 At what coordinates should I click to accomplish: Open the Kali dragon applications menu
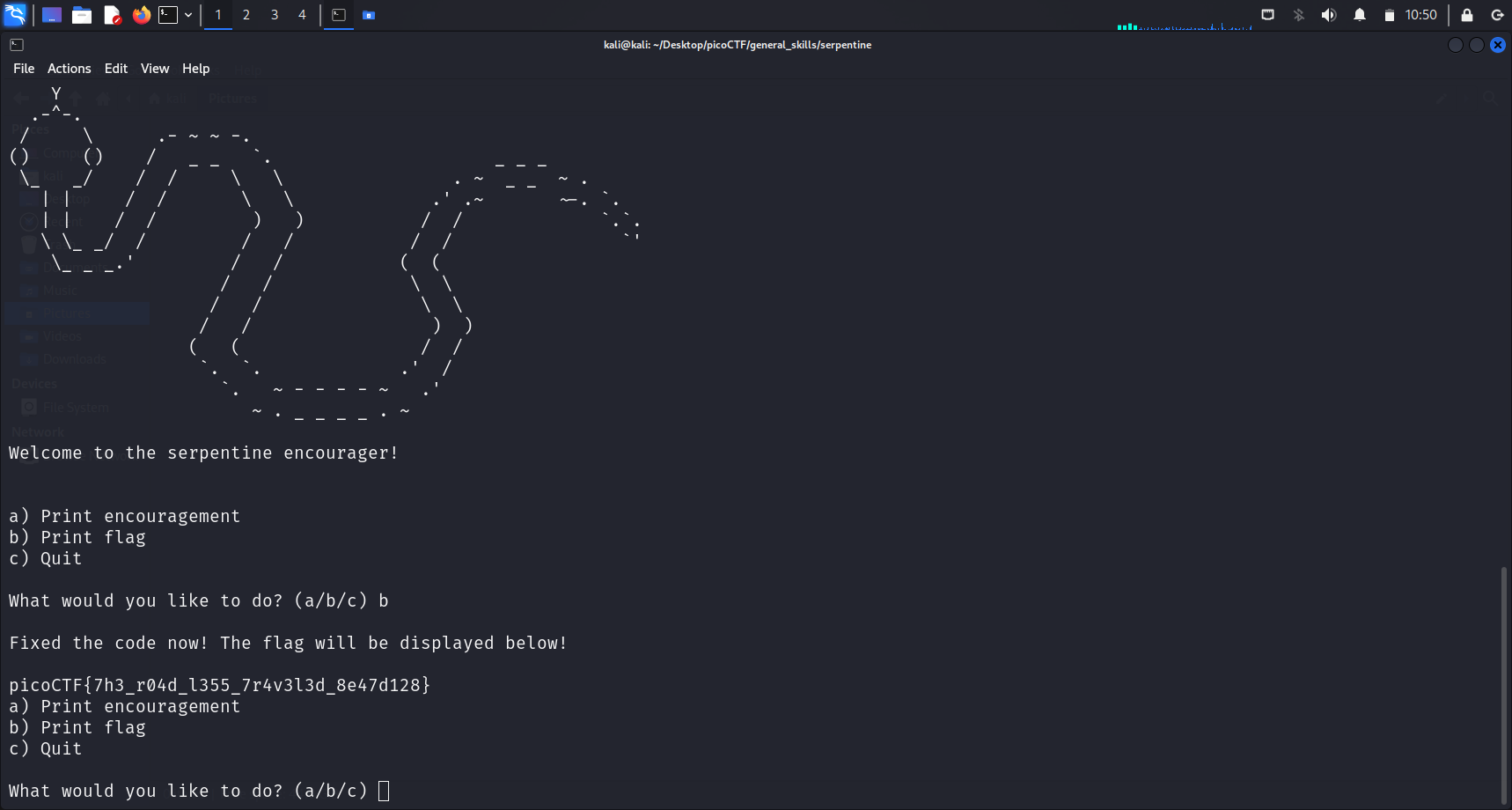point(15,15)
